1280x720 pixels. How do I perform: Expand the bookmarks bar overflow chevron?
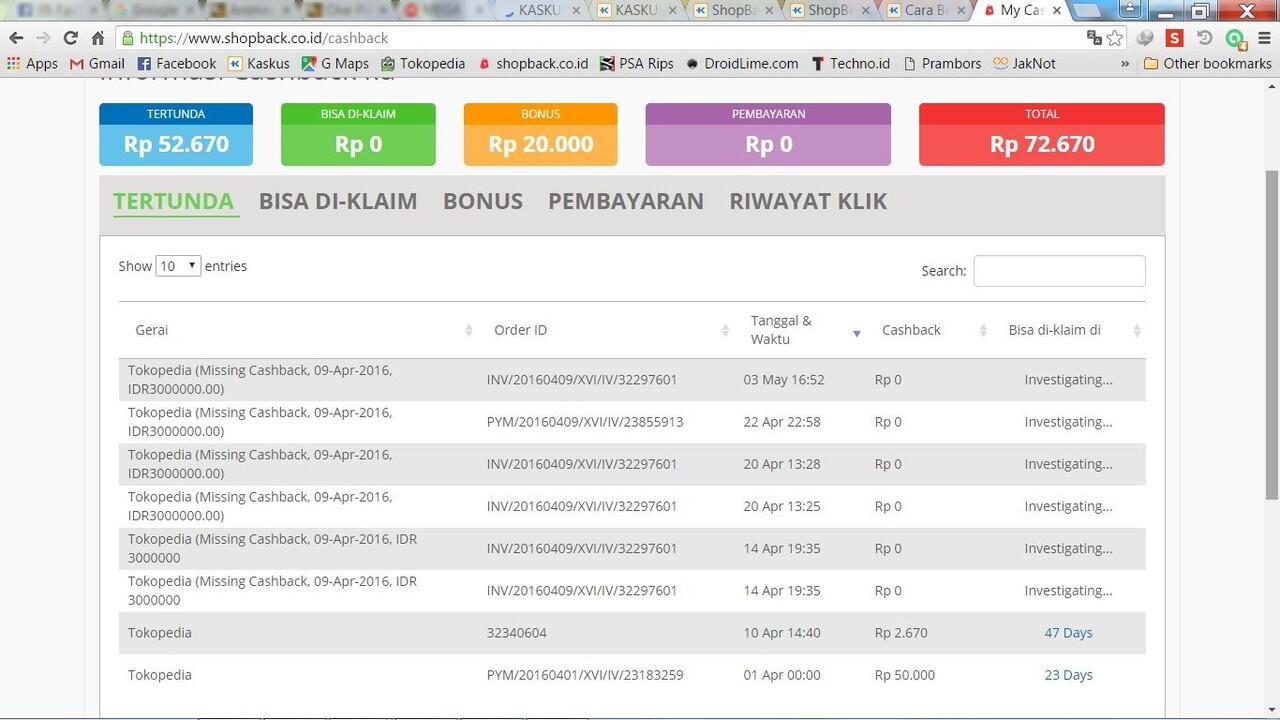tap(1125, 63)
